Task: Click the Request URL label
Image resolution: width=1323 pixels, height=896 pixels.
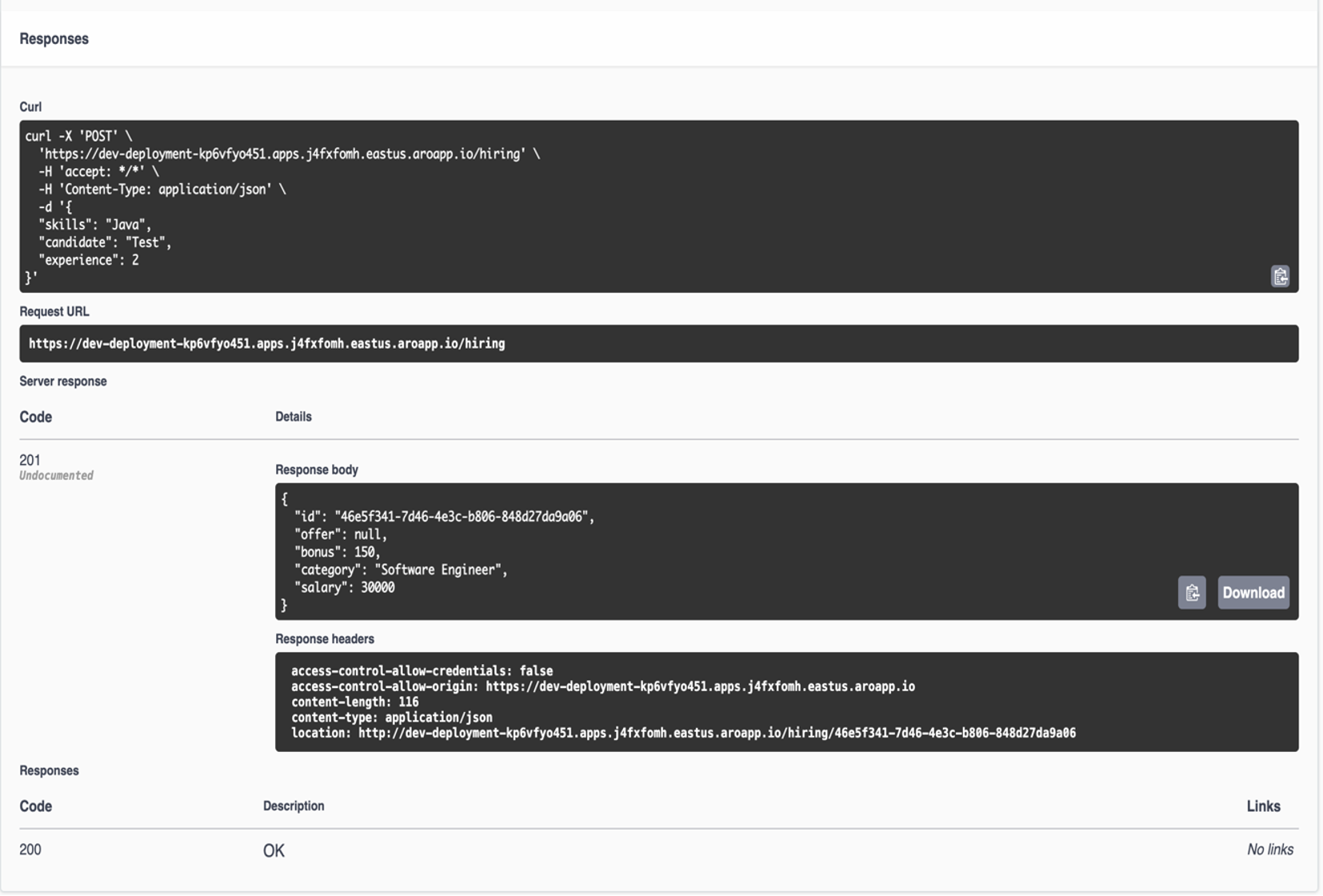Action: (x=54, y=312)
